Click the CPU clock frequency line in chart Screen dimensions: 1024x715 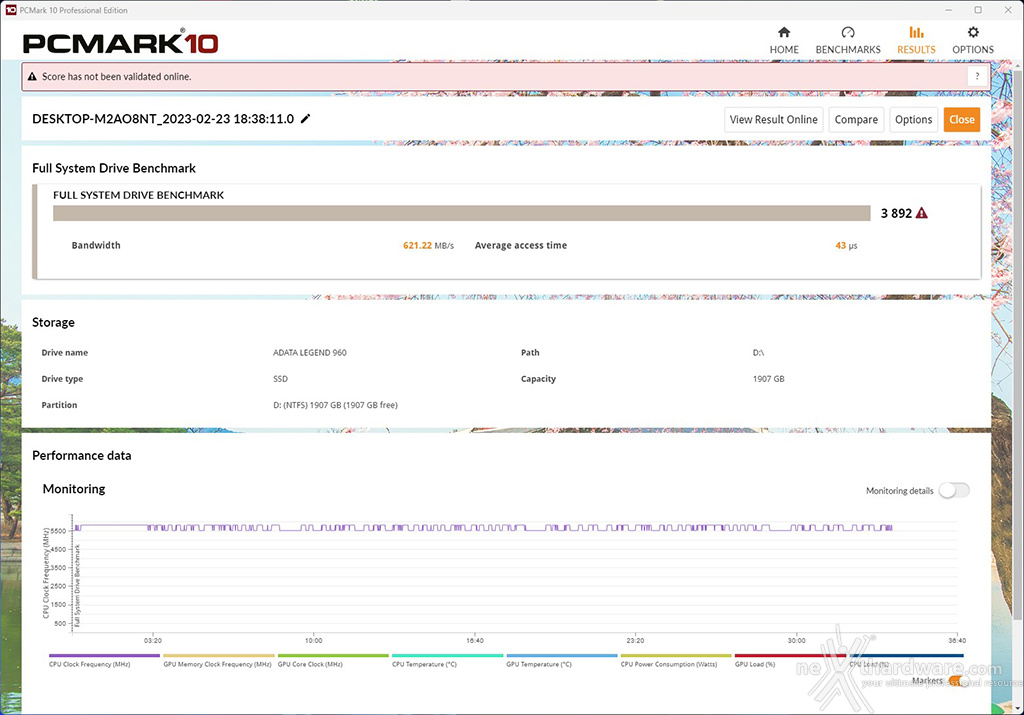483,528
